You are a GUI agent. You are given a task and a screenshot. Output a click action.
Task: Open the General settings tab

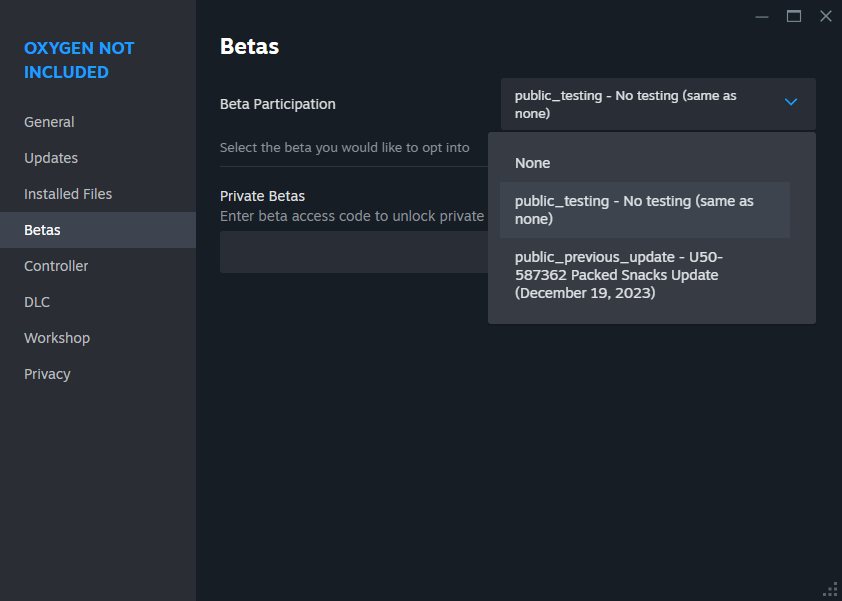click(x=49, y=122)
